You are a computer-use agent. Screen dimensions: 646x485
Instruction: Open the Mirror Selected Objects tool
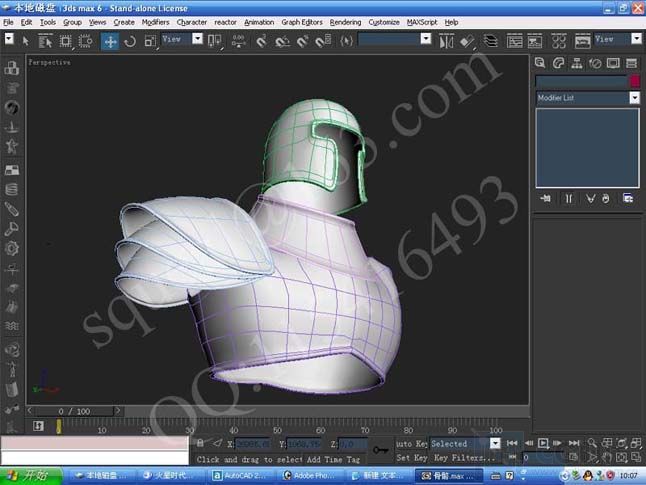pos(446,41)
